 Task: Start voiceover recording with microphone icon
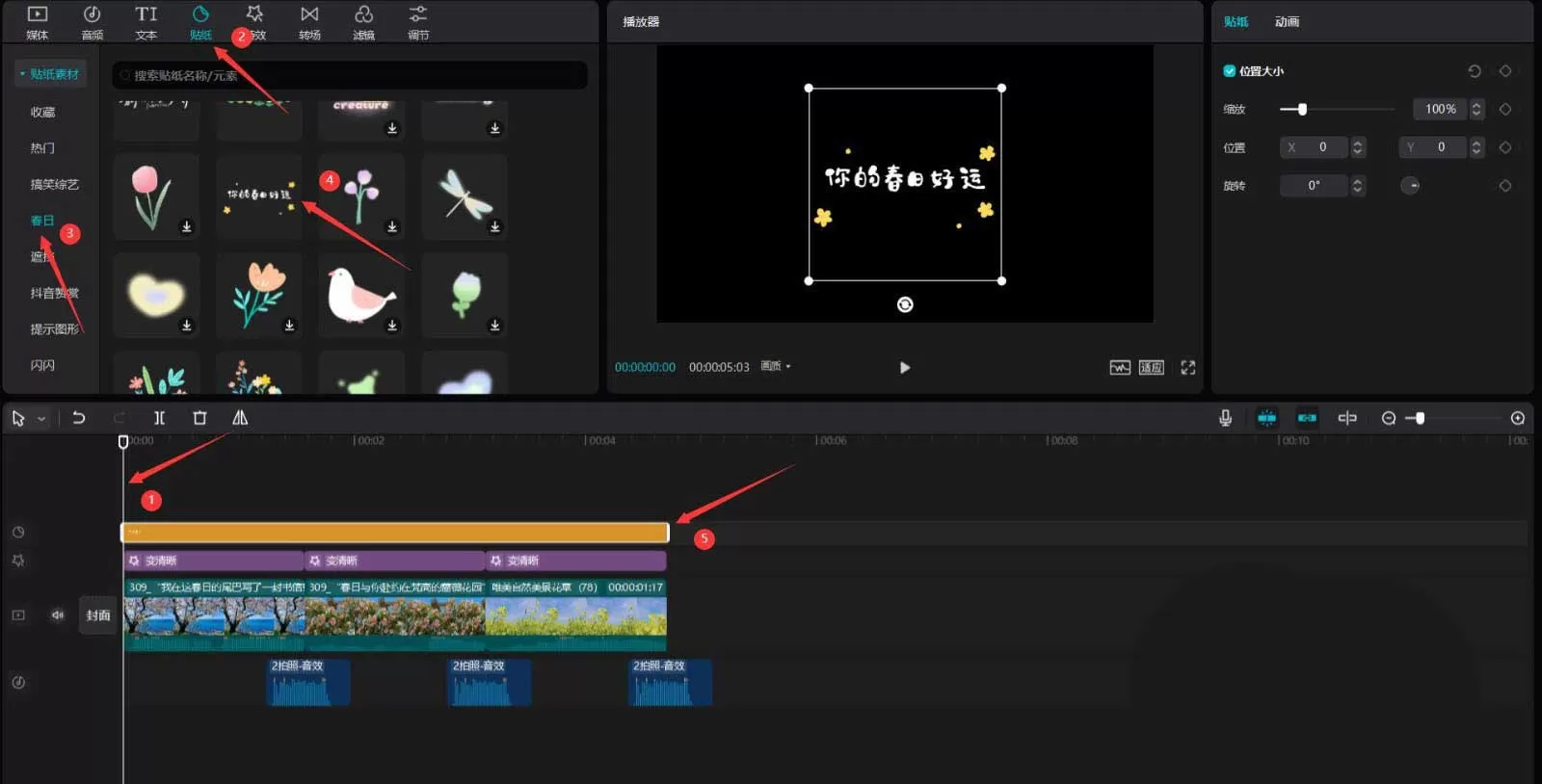(1225, 418)
